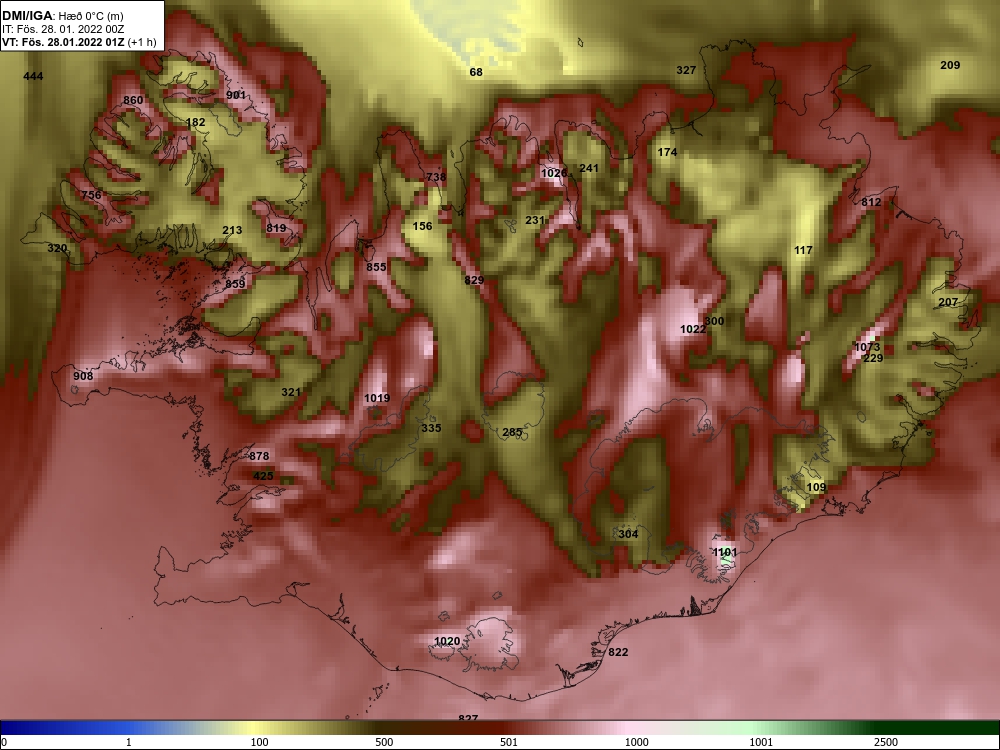Click the map value 335
The width and height of the screenshot is (1000, 750).
click(431, 428)
